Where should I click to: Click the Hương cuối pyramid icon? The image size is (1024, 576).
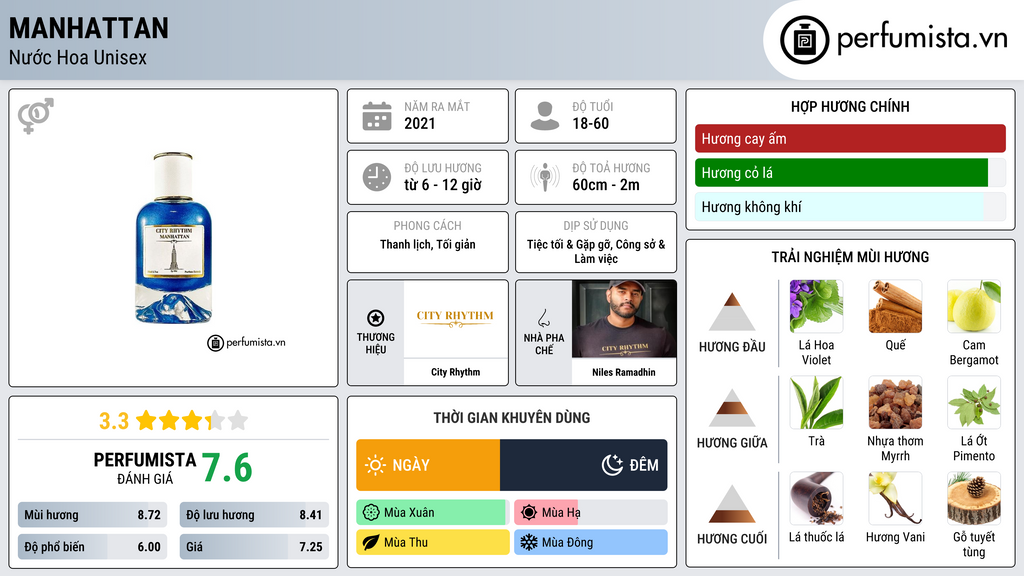pos(732,504)
